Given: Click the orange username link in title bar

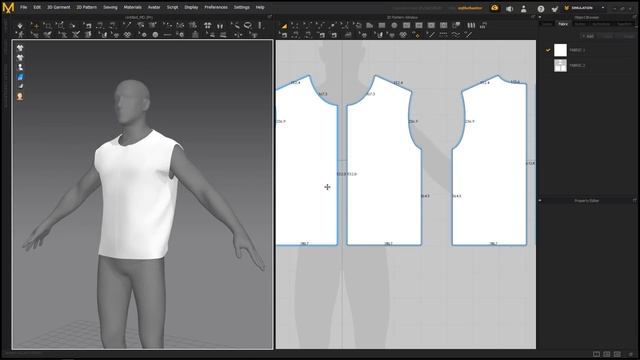Looking at the screenshot, I should [470, 8].
